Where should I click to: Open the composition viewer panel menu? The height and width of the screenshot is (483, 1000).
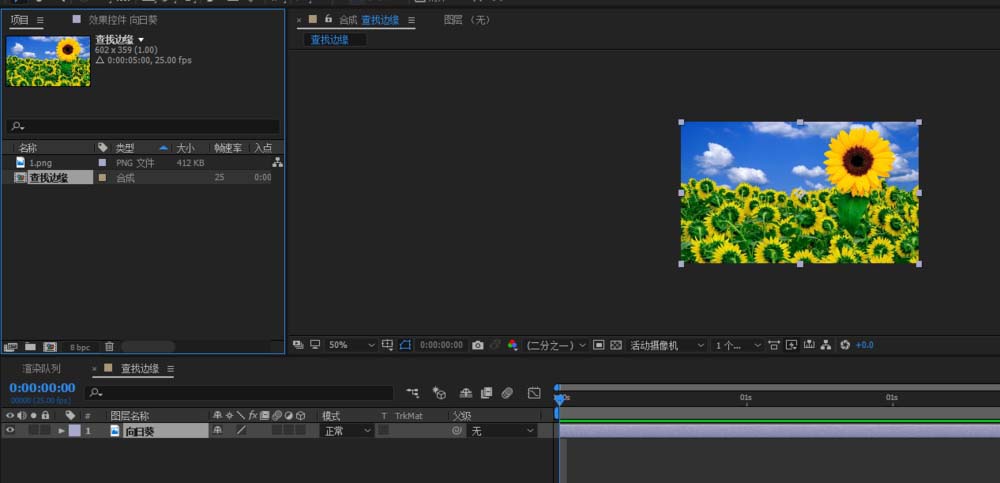411,20
